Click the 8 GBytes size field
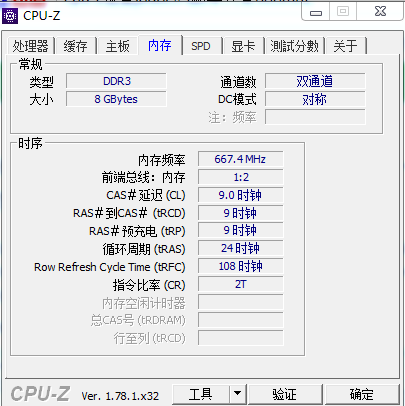405x406 pixels. (116, 99)
